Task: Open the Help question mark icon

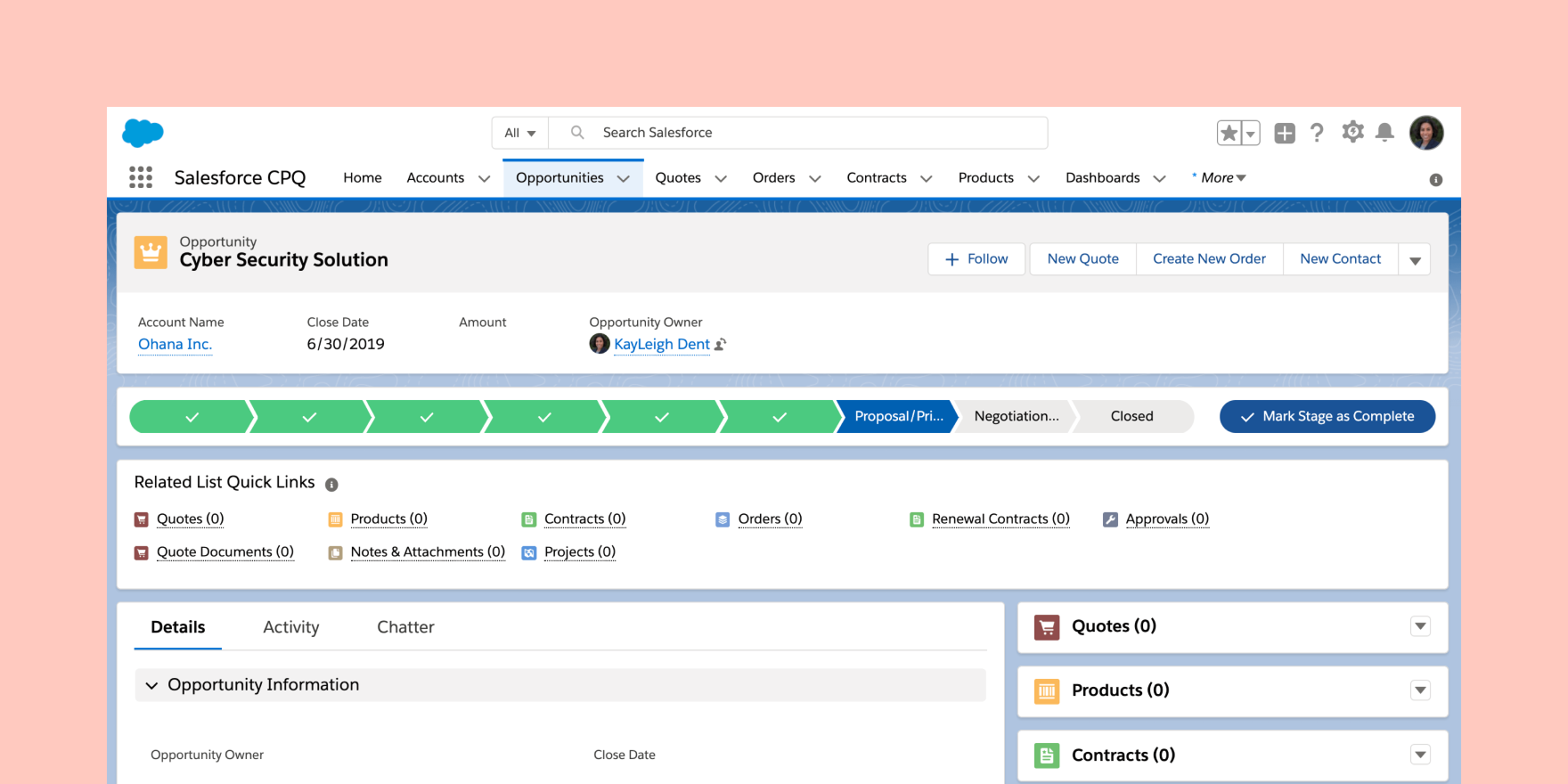Action: 1317,133
